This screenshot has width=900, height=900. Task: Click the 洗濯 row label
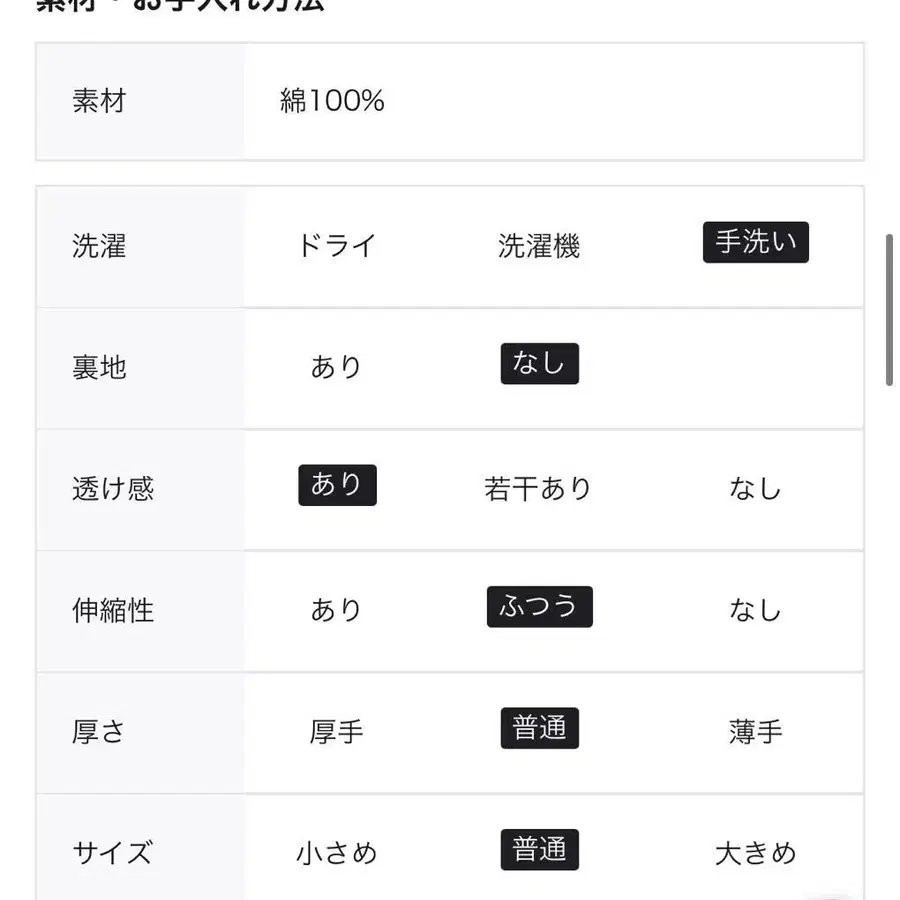point(99,246)
